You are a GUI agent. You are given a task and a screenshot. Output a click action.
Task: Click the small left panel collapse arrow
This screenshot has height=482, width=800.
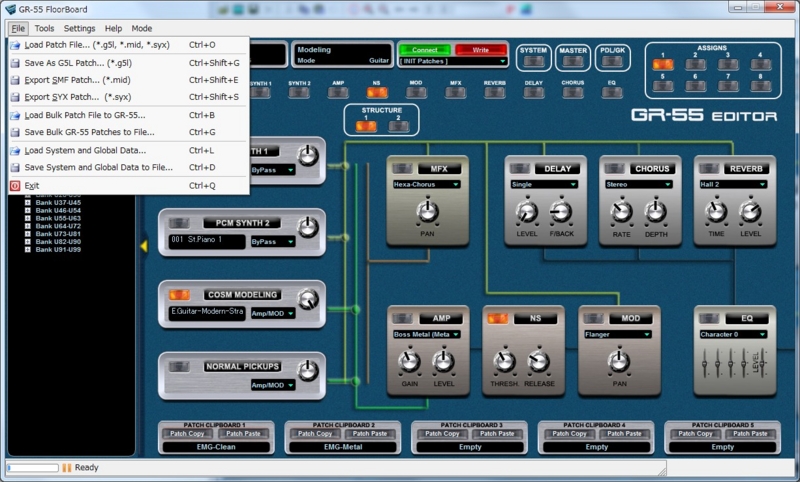pos(143,245)
